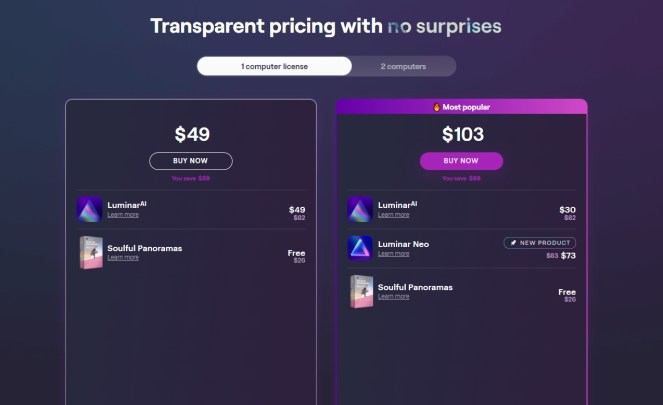Screen dimensions: 663x405
Task: Click the fire icon beside Most popular
Action: pos(436,107)
